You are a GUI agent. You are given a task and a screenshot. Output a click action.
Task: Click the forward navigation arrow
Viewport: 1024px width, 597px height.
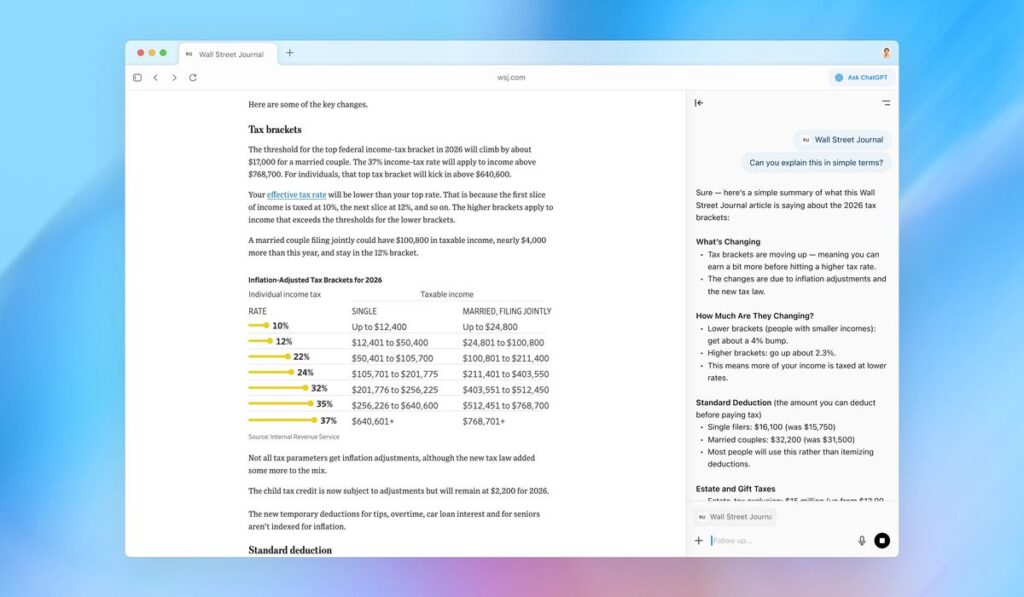175,77
